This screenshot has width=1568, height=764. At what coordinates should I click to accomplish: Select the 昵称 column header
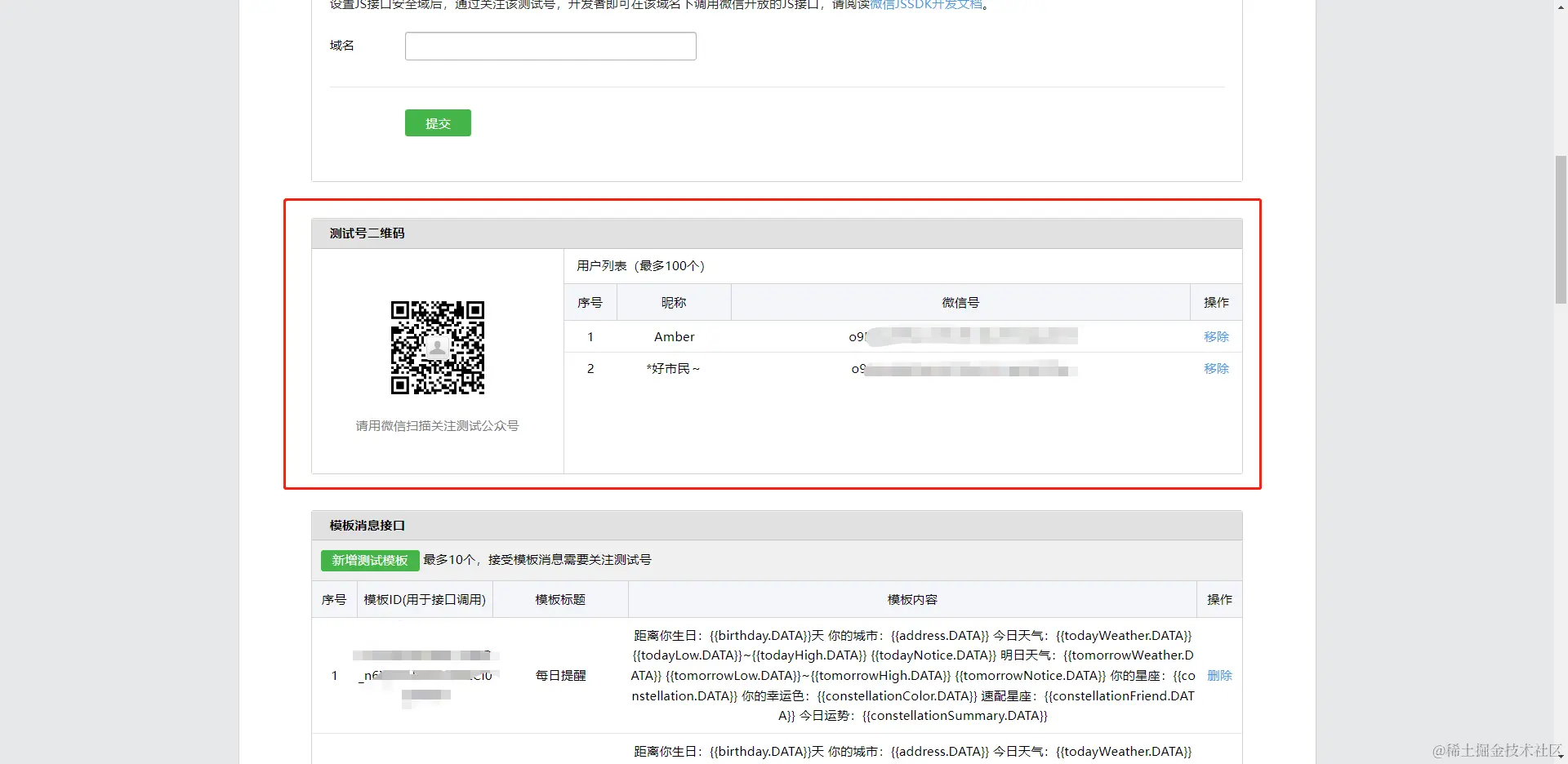[x=673, y=302]
